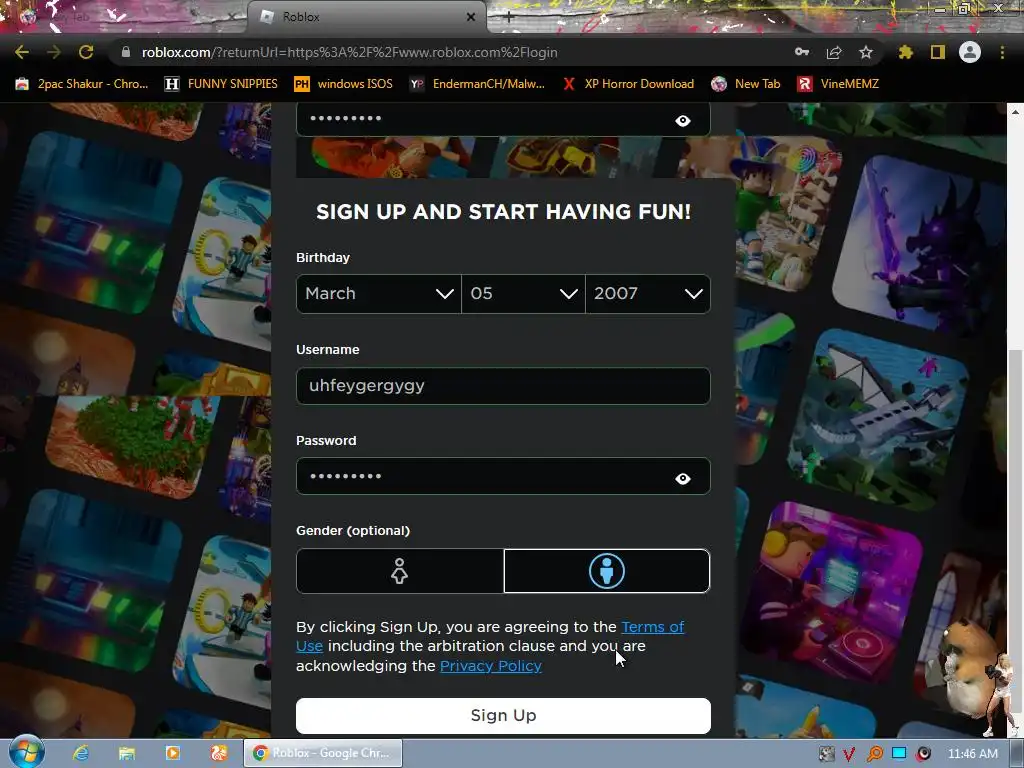The width and height of the screenshot is (1024, 768).
Task: Close the Roblox tab
Action: coord(471,17)
